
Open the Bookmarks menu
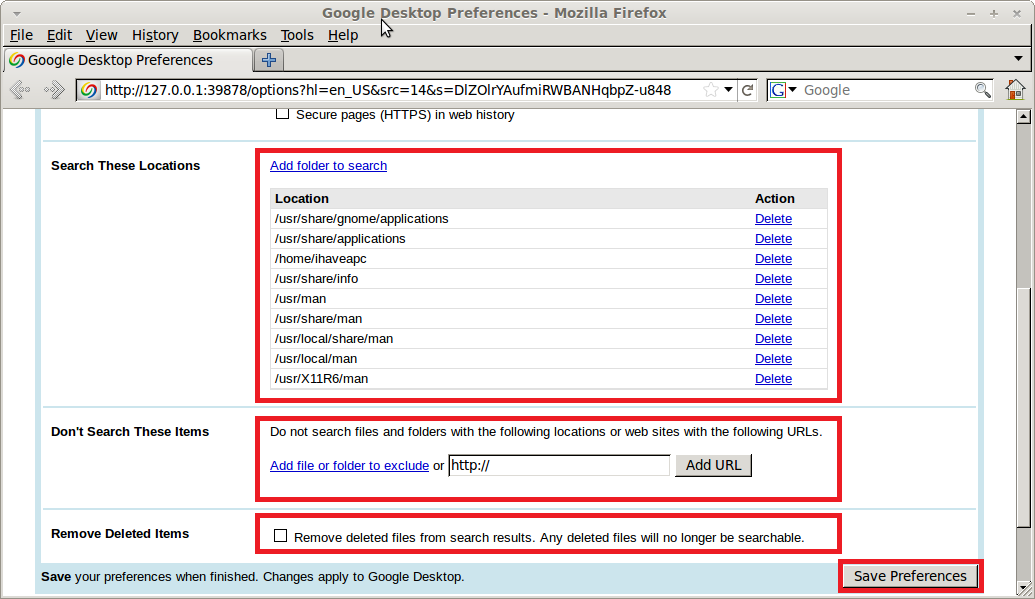click(230, 35)
